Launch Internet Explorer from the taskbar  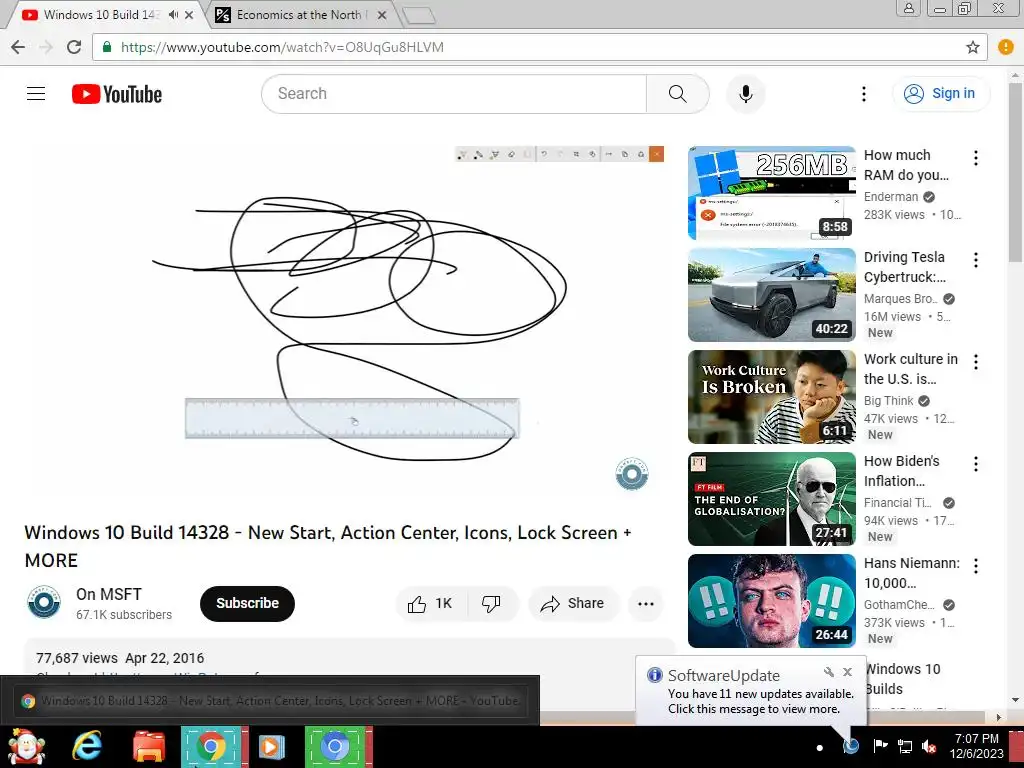[87, 746]
